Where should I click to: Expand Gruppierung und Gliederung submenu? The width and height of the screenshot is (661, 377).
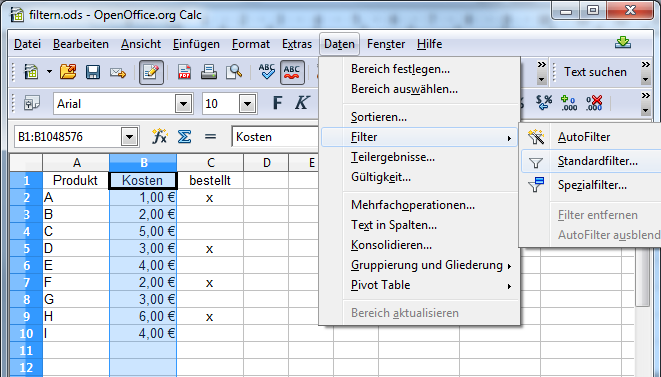click(x=419, y=265)
